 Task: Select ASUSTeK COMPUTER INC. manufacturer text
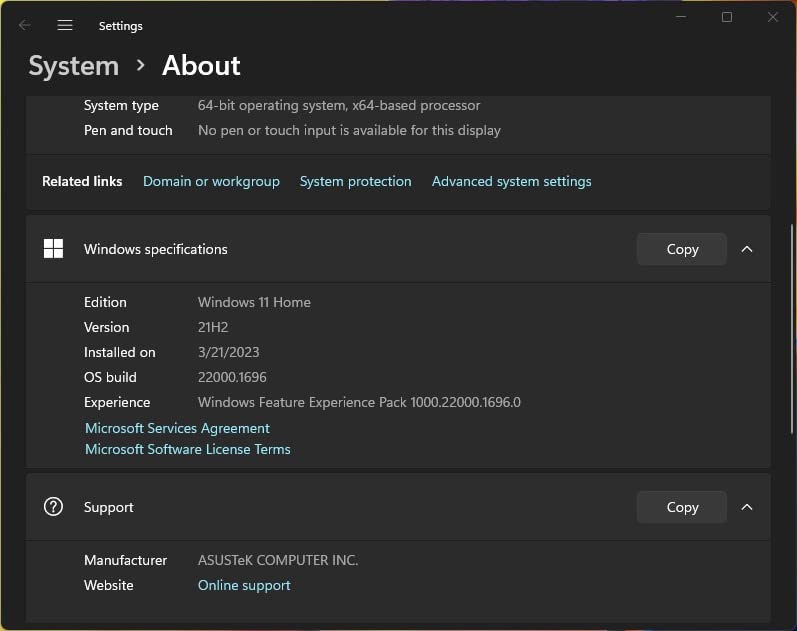(x=278, y=560)
